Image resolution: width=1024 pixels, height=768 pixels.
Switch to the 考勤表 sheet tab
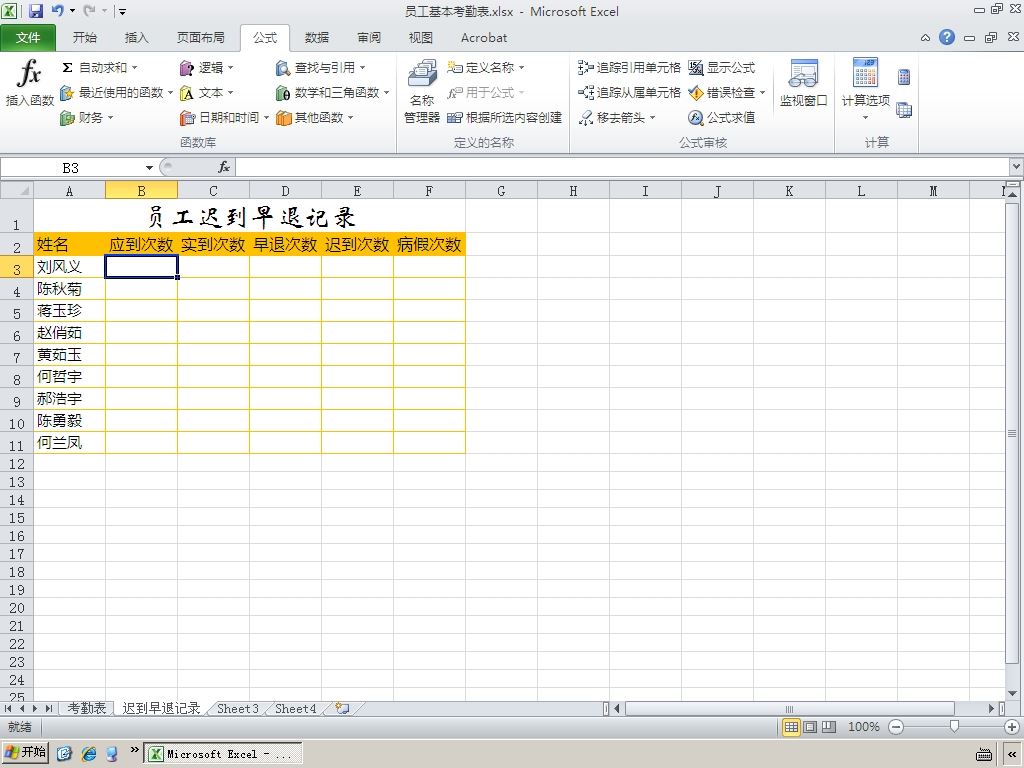tap(87, 709)
